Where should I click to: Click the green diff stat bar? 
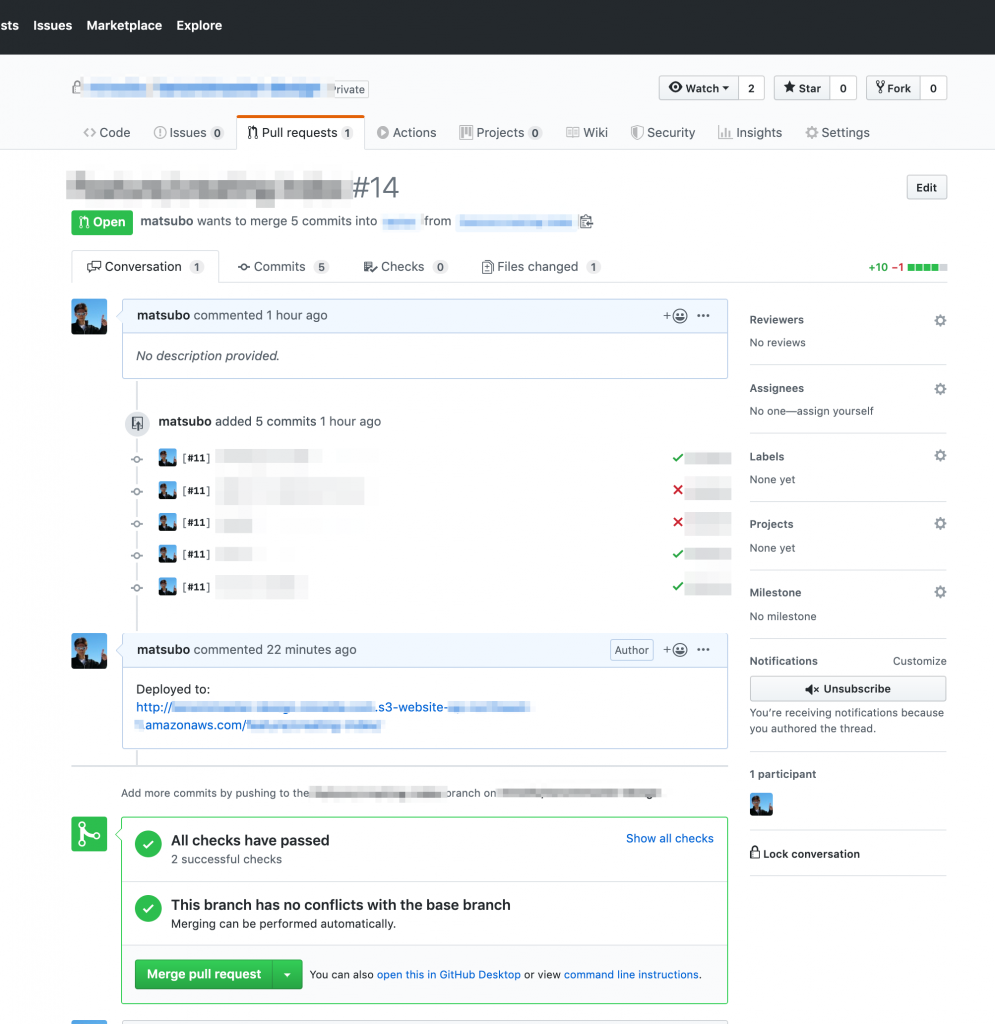tap(925, 267)
